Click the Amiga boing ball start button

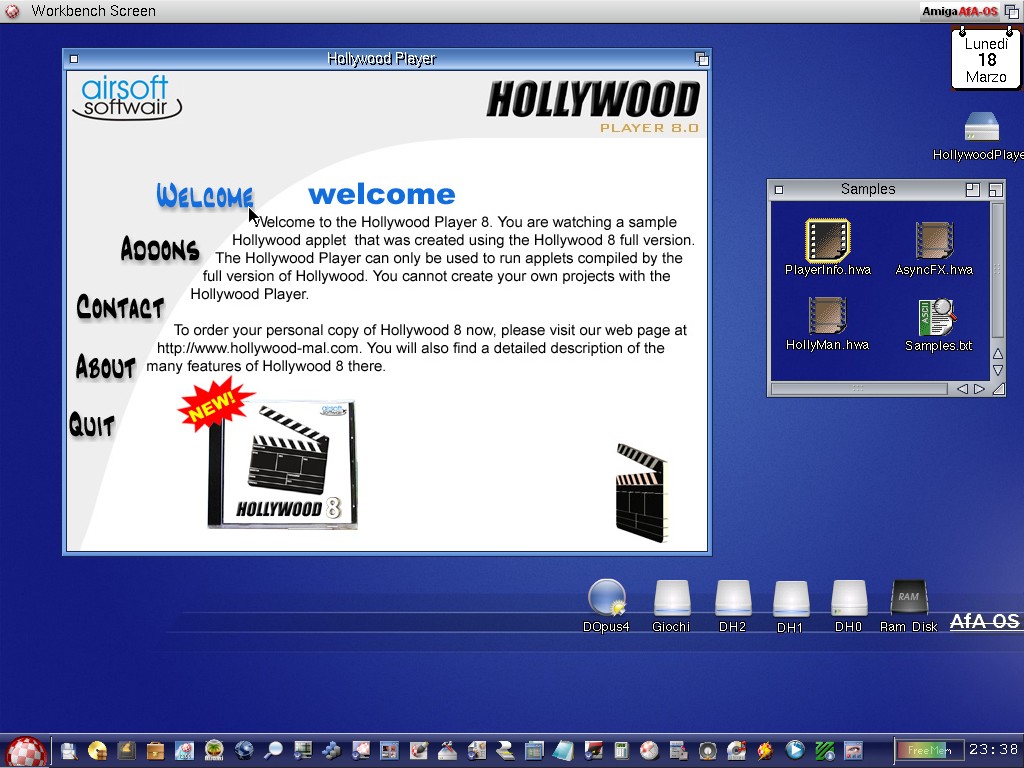25,751
